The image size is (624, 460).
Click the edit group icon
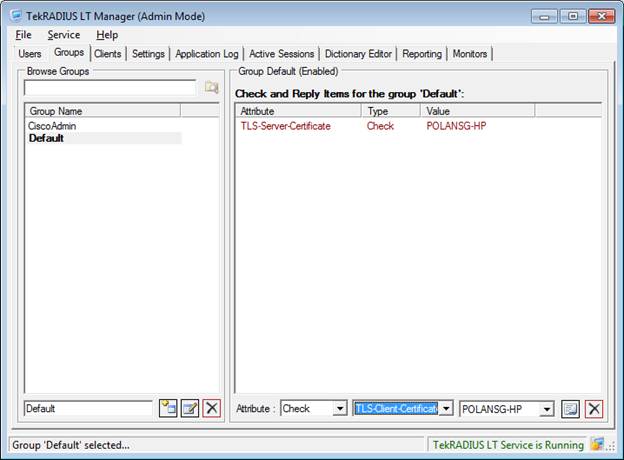[x=190, y=408]
